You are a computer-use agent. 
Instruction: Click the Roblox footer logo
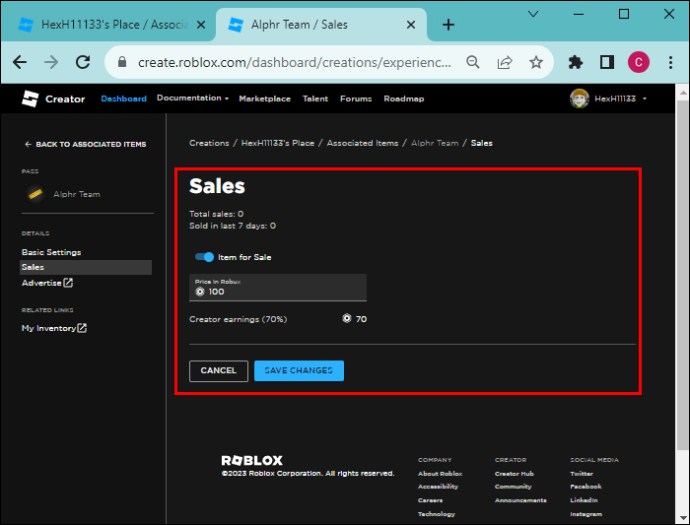tap(252, 461)
